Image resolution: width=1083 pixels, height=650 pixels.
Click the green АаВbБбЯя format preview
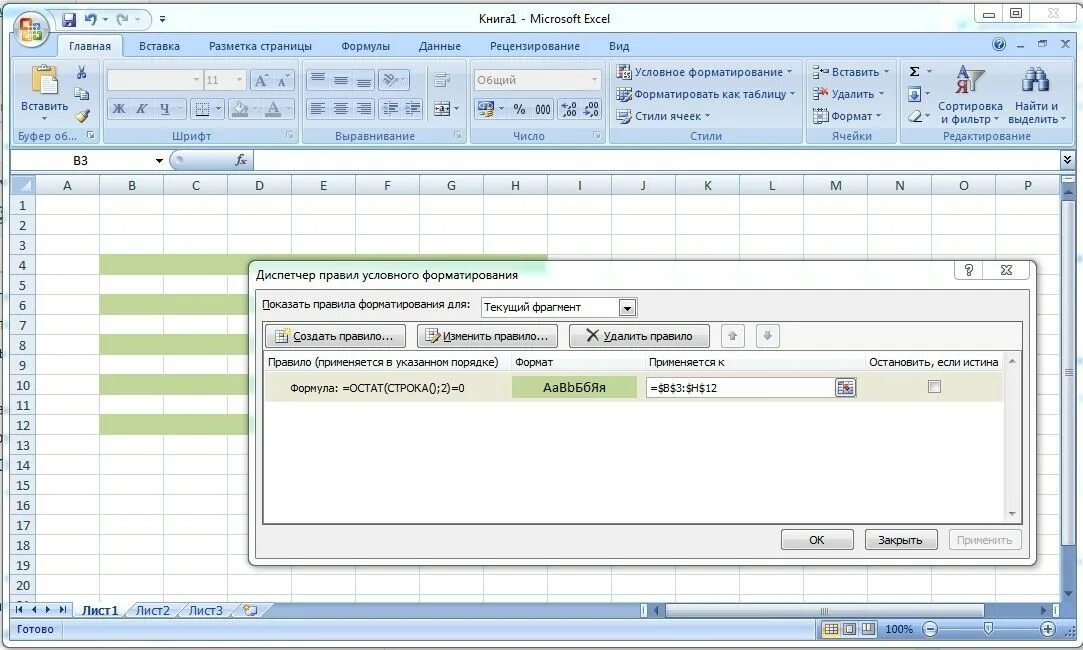pos(574,388)
